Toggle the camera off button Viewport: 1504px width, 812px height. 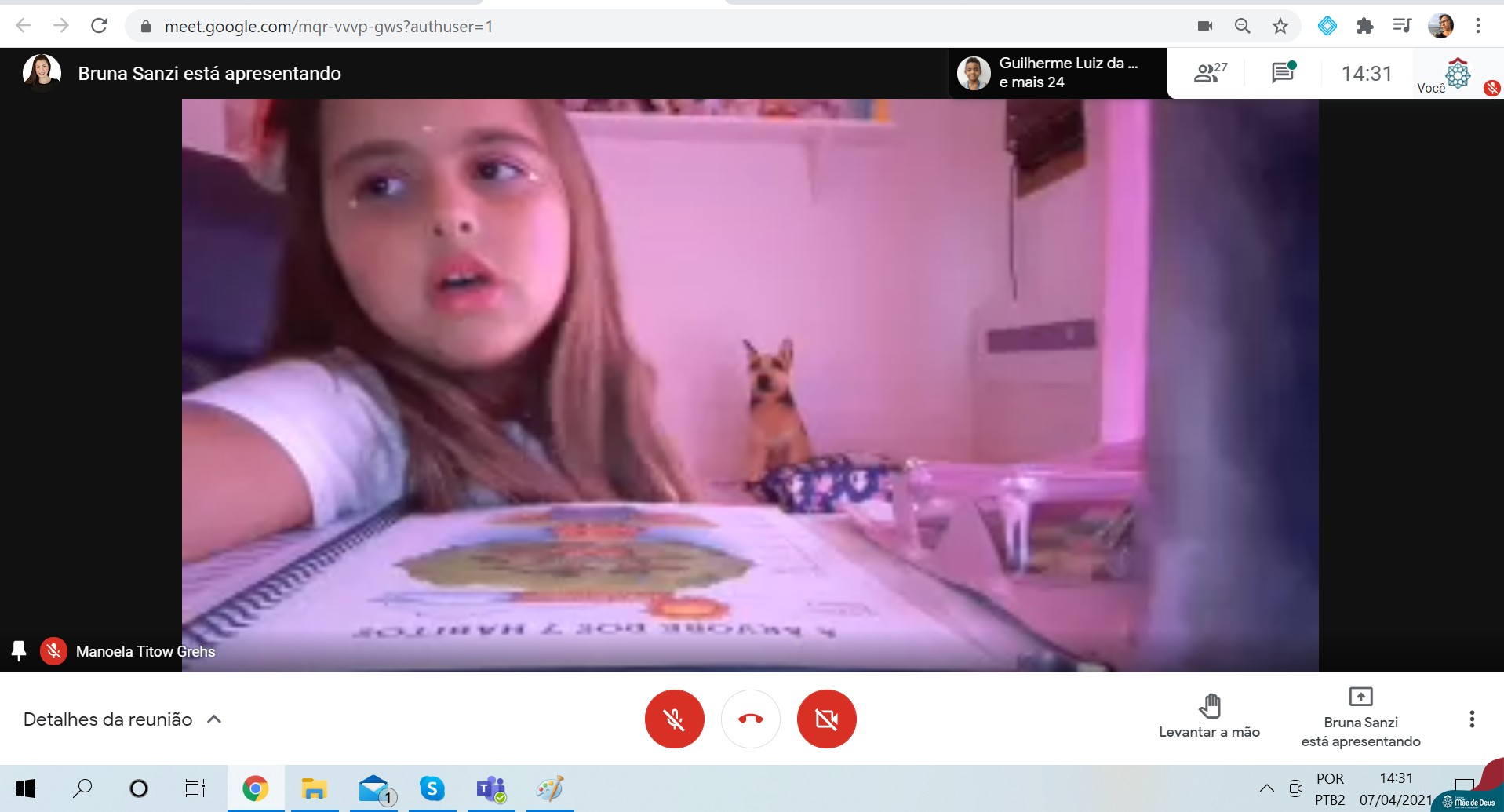pyautogui.click(x=826, y=719)
